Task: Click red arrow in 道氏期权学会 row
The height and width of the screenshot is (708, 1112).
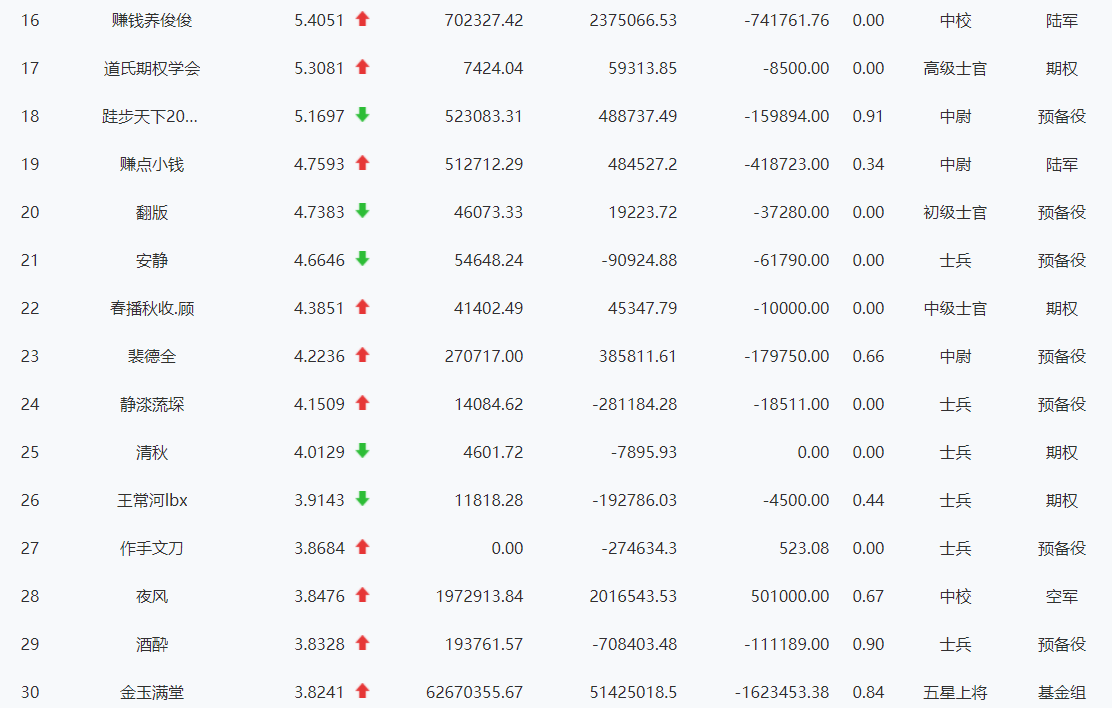Action: click(362, 67)
